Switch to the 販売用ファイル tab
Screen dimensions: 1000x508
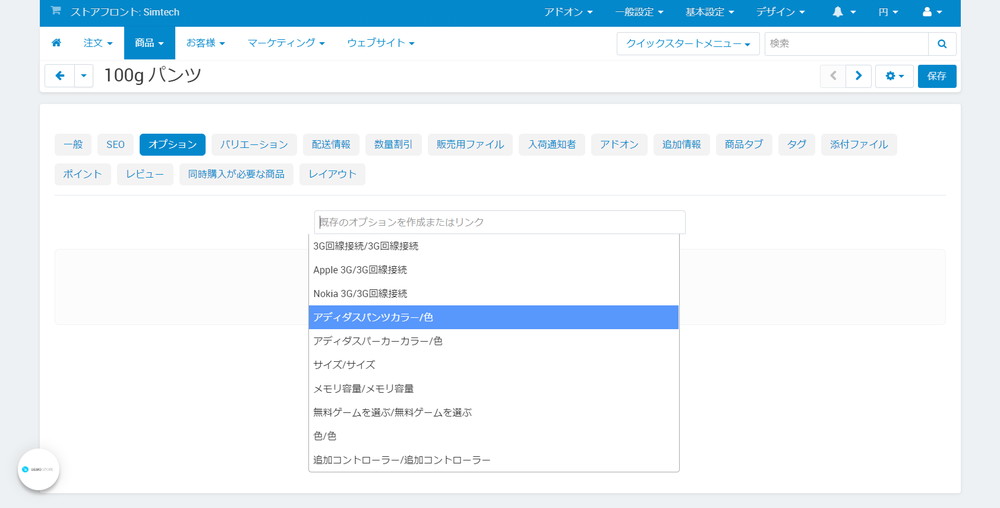click(470, 145)
